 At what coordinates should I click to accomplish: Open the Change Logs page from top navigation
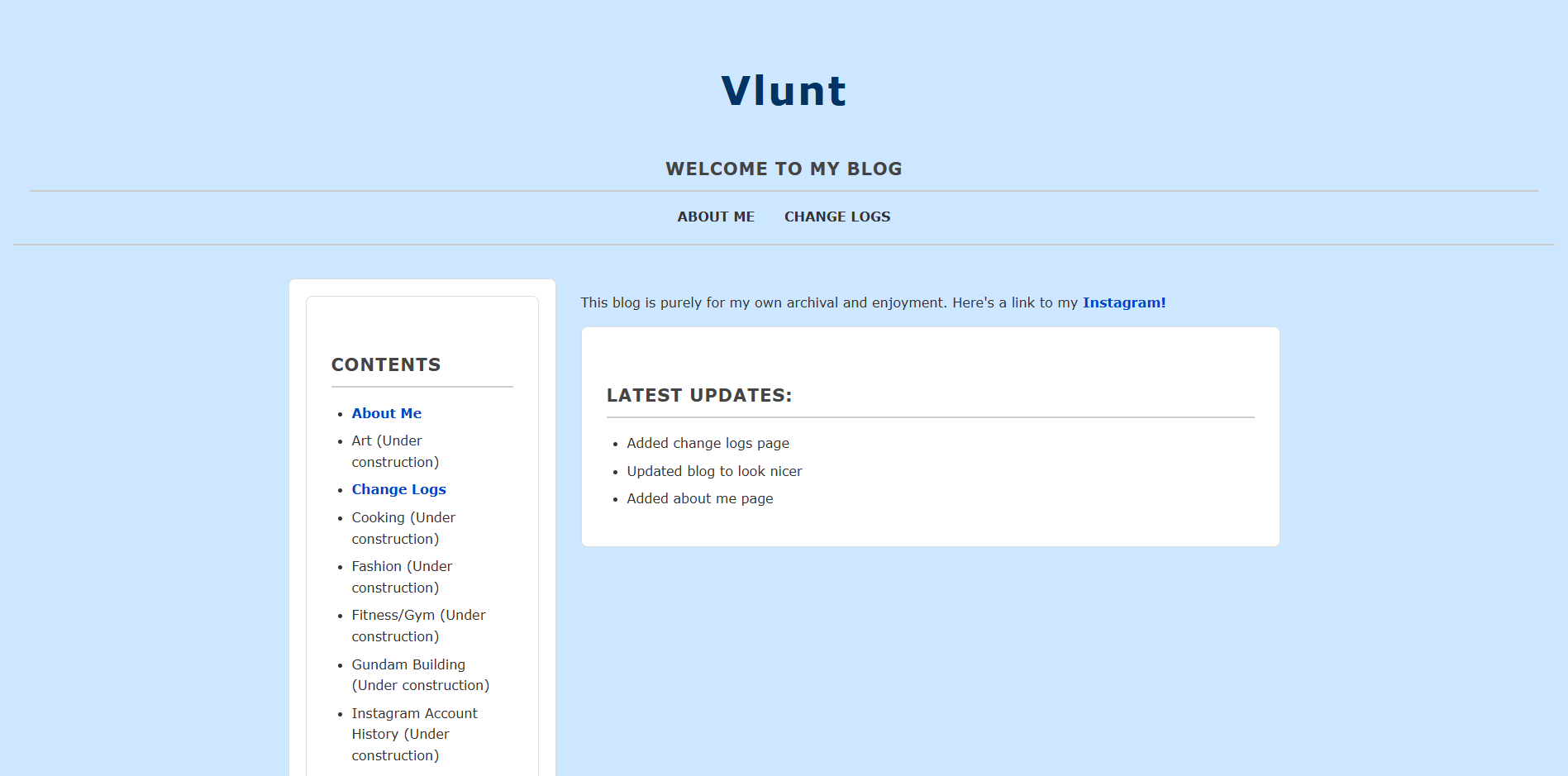click(x=836, y=217)
